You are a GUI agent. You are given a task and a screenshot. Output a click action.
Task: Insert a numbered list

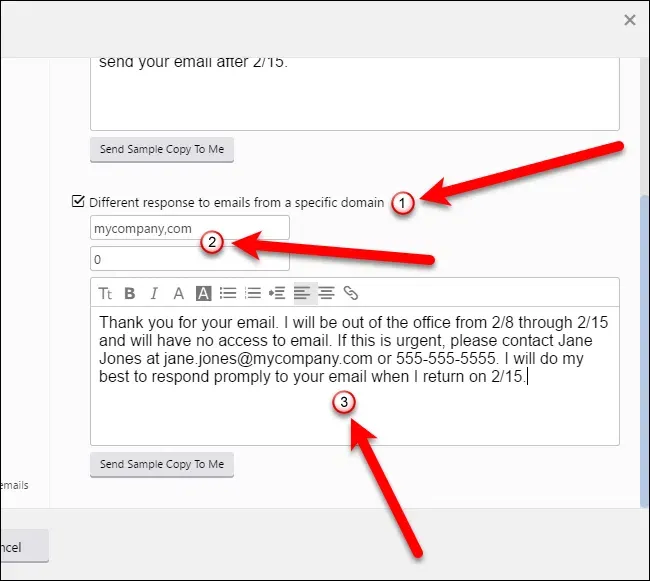253,293
